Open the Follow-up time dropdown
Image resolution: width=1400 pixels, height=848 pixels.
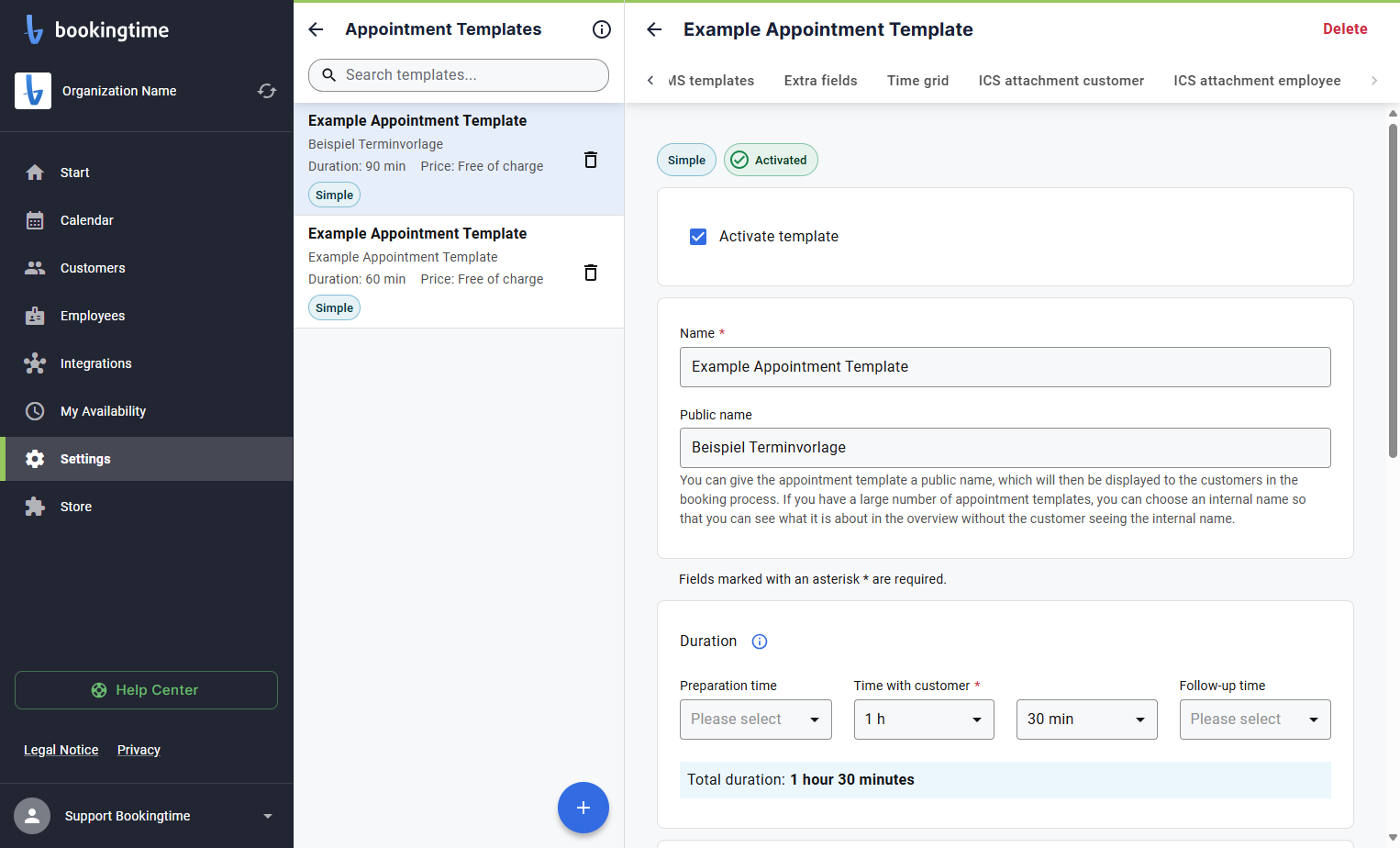(x=1255, y=720)
